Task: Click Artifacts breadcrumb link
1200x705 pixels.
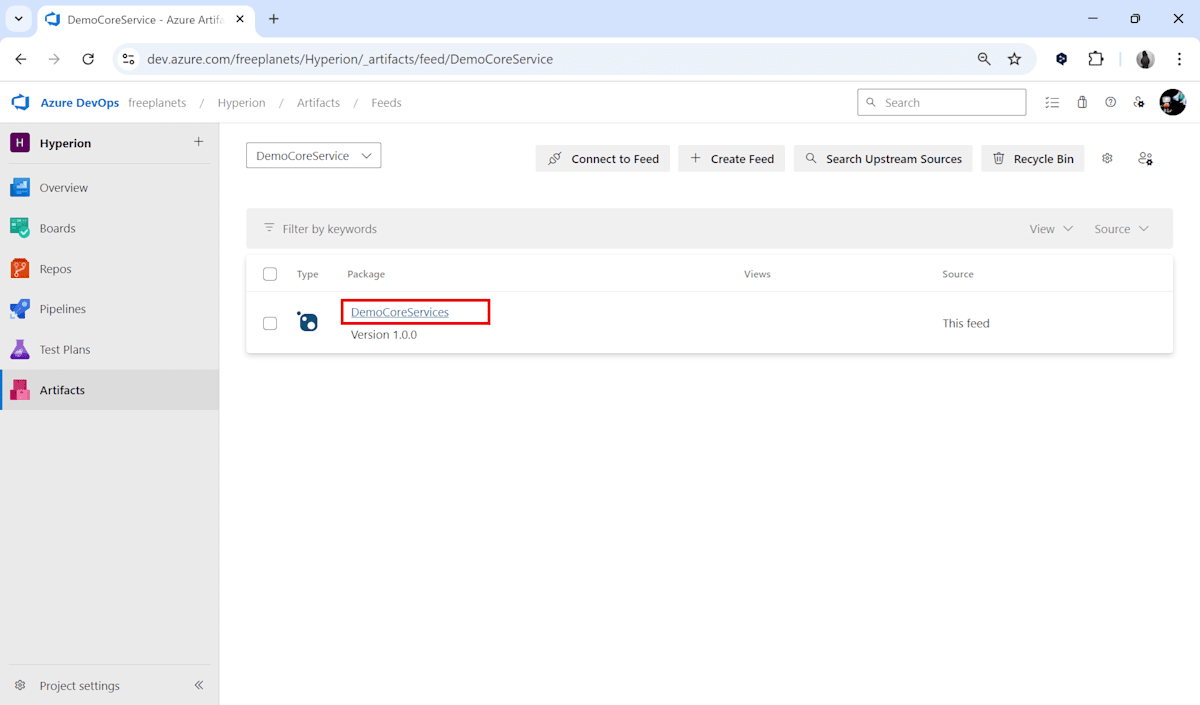Action: pos(318,103)
